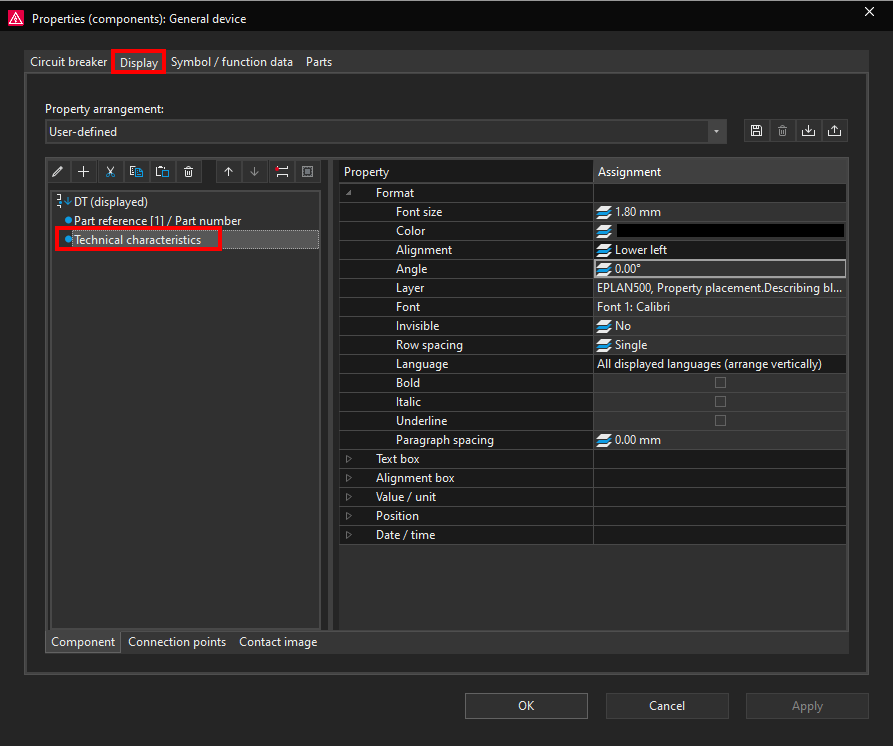893x746 pixels.
Task: Delete selected property with tree toolbar trash icon
Action: (x=189, y=171)
